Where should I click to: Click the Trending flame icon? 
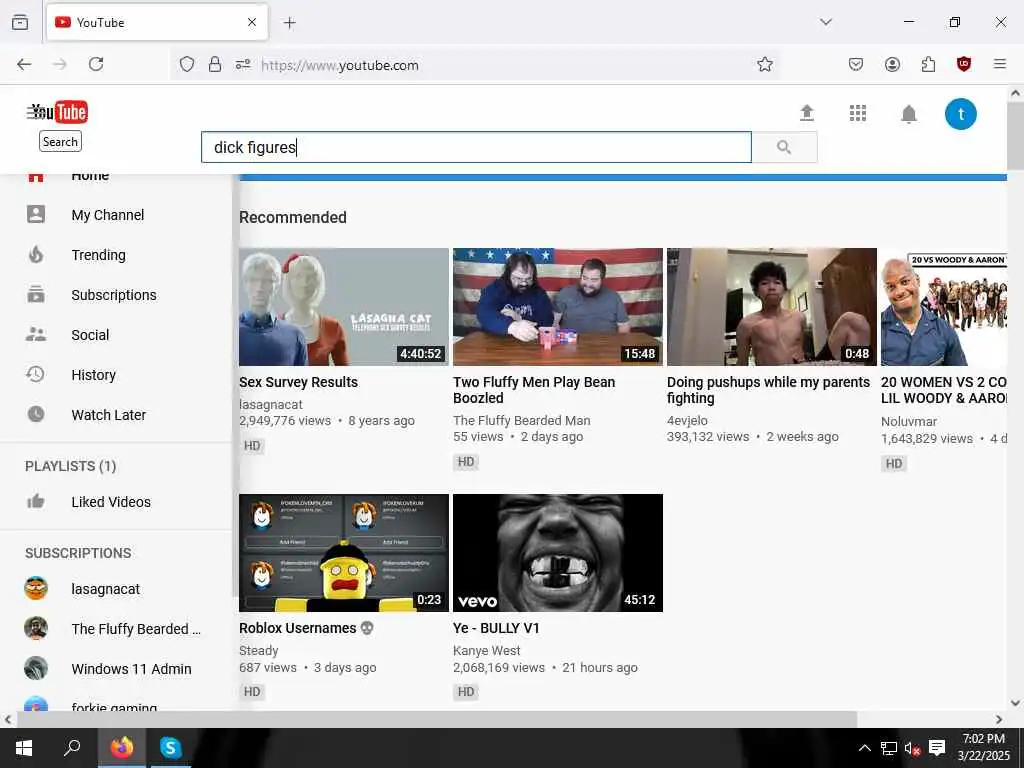(x=36, y=254)
